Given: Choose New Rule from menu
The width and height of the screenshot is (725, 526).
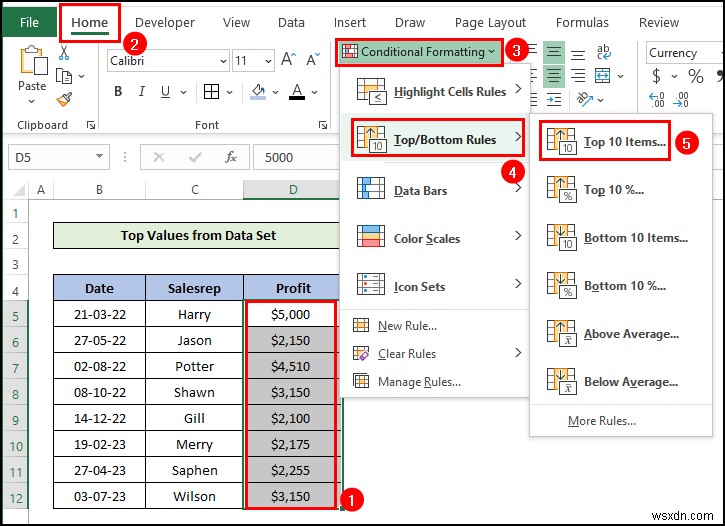Looking at the screenshot, I should pos(435,326).
